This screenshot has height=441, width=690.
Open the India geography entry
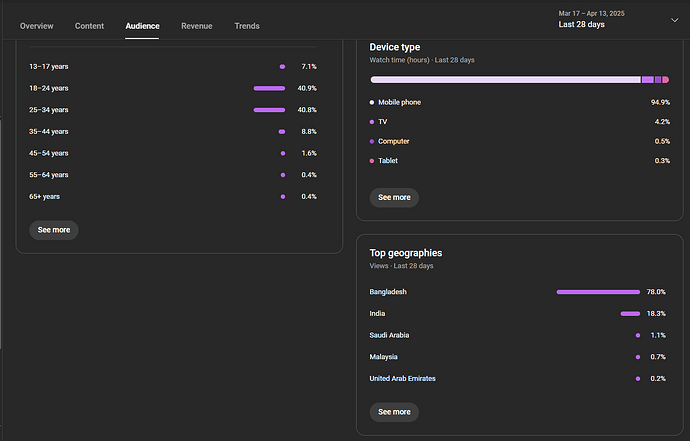coord(377,314)
